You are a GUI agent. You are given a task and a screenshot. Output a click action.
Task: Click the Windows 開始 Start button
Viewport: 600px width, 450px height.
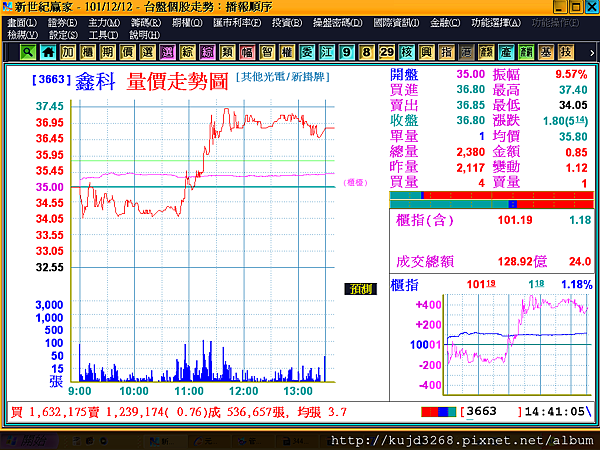(29, 441)
